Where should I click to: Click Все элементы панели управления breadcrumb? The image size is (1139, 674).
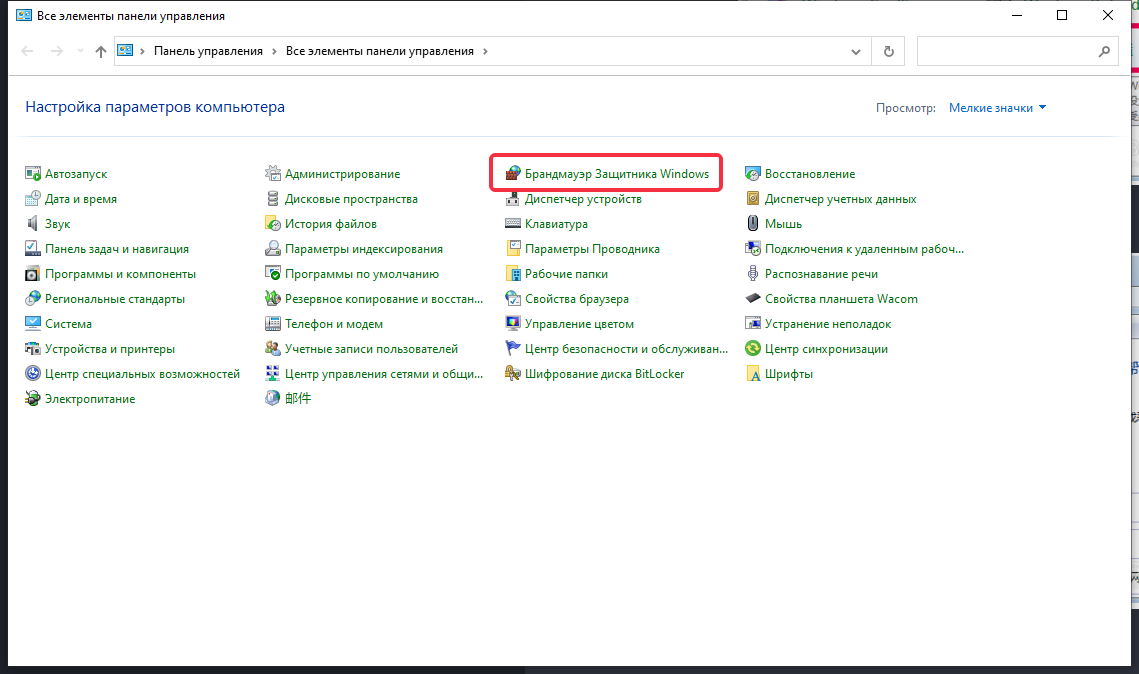pos(380,51)
